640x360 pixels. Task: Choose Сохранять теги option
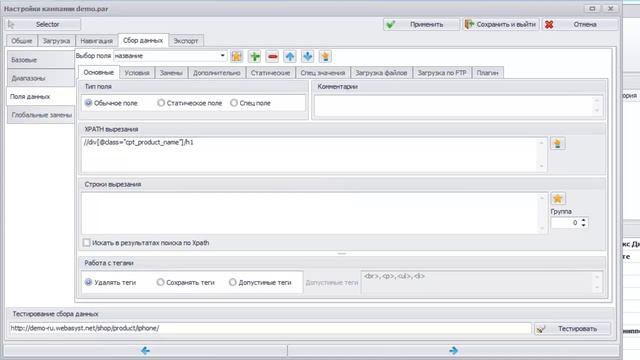160,282
